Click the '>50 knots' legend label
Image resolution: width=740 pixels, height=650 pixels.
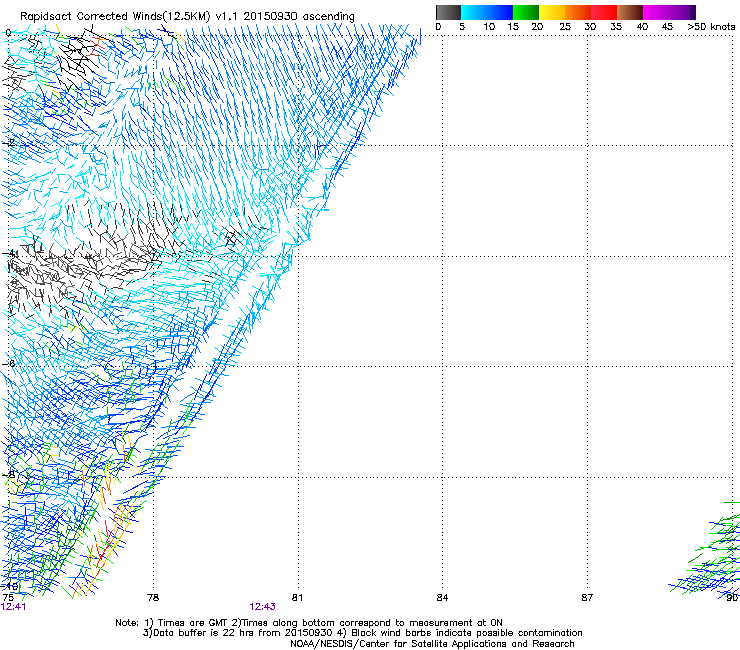coord(711,27)
